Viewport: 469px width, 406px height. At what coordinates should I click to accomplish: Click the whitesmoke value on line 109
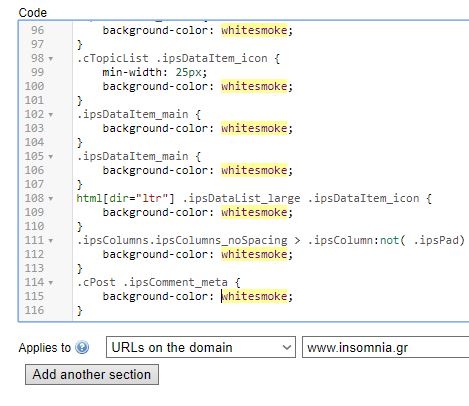[x=254, y=212]
